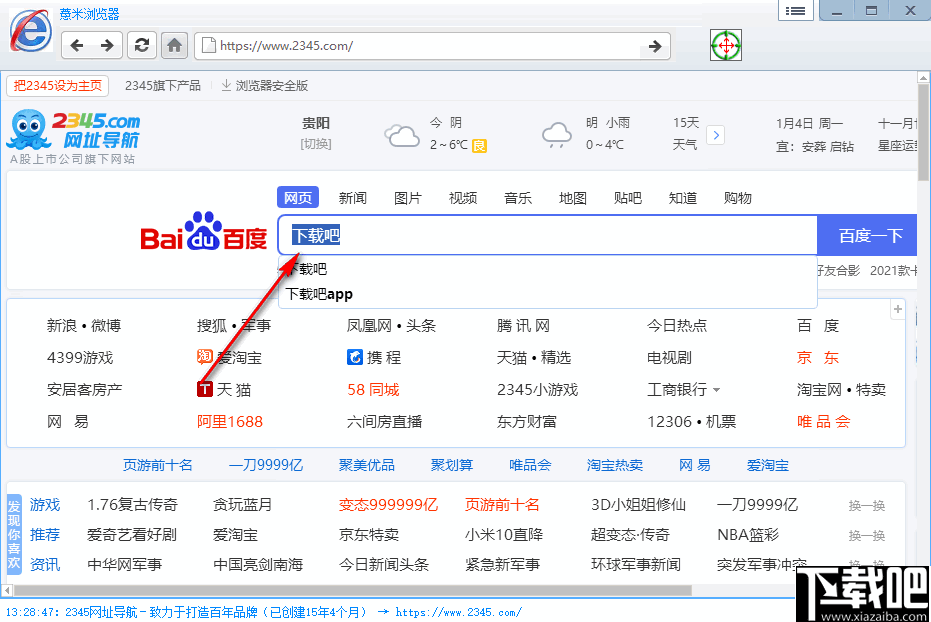Click the Baidu paw logo
Viewport: 931px width, 622px height.
(x=204, y=231)
